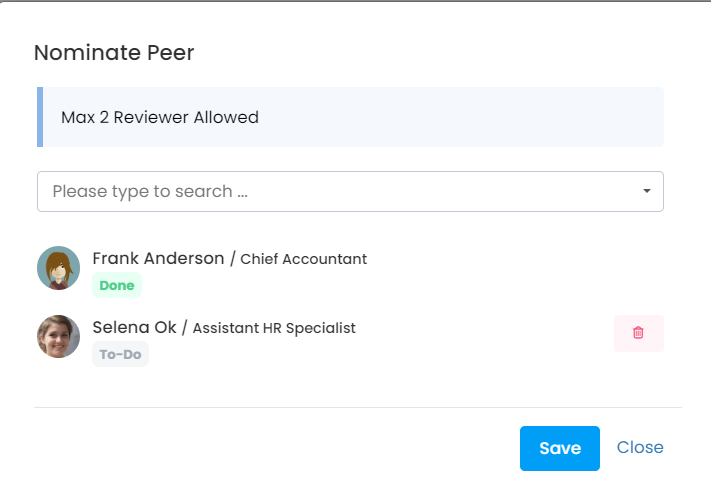The height and width of the screenshot is (487, 711).
Task: Delete Selena Ok with the trash icon
Action: click(638, 333)
